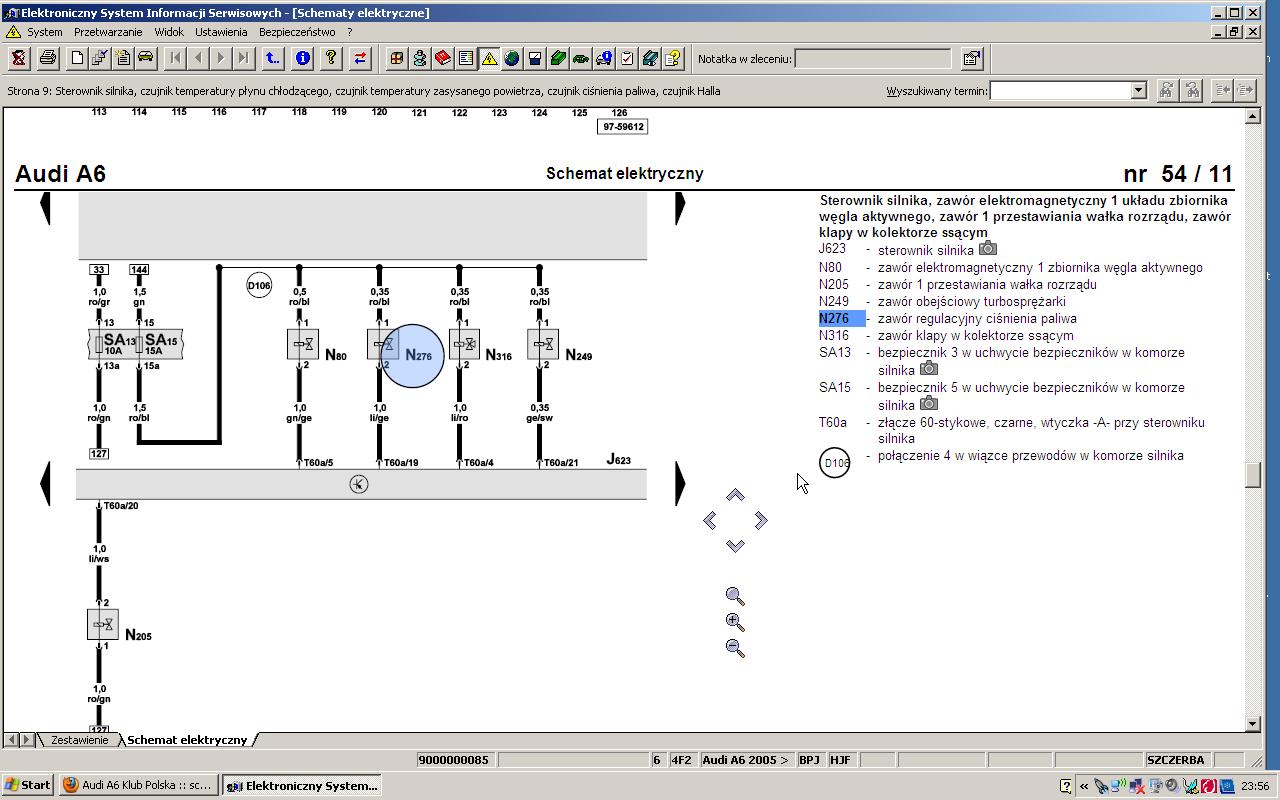
Task: Click the D106 connection circle in legend
Action: click(835, 463)
